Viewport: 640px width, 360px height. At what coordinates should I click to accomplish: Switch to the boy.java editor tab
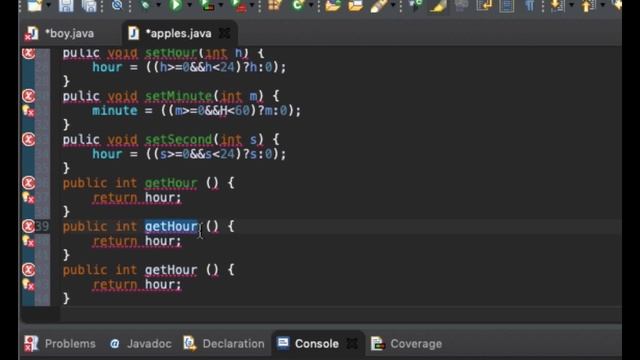(61, 33)
